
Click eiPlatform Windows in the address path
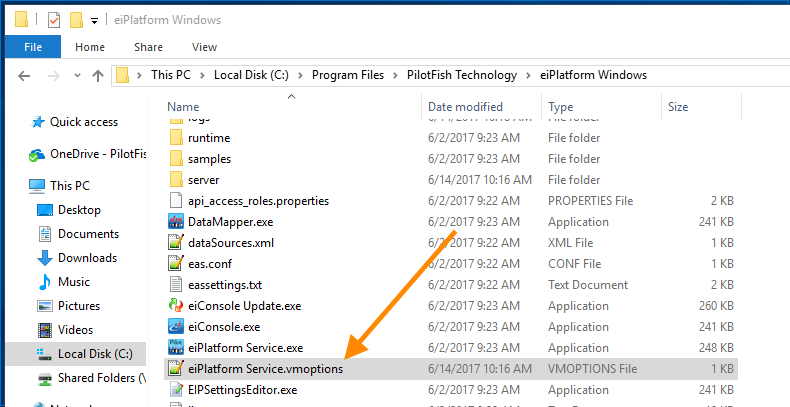click(x=594, y=75)
